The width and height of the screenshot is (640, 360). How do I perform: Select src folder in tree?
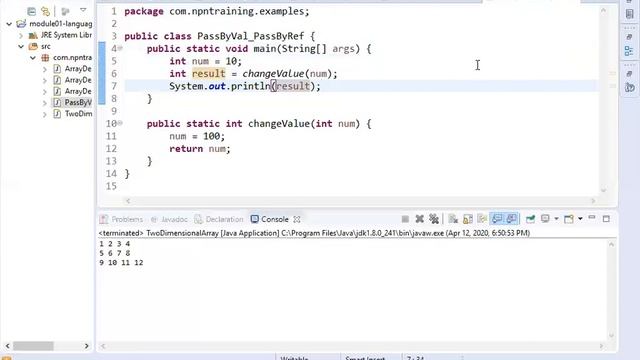point(46,47)
